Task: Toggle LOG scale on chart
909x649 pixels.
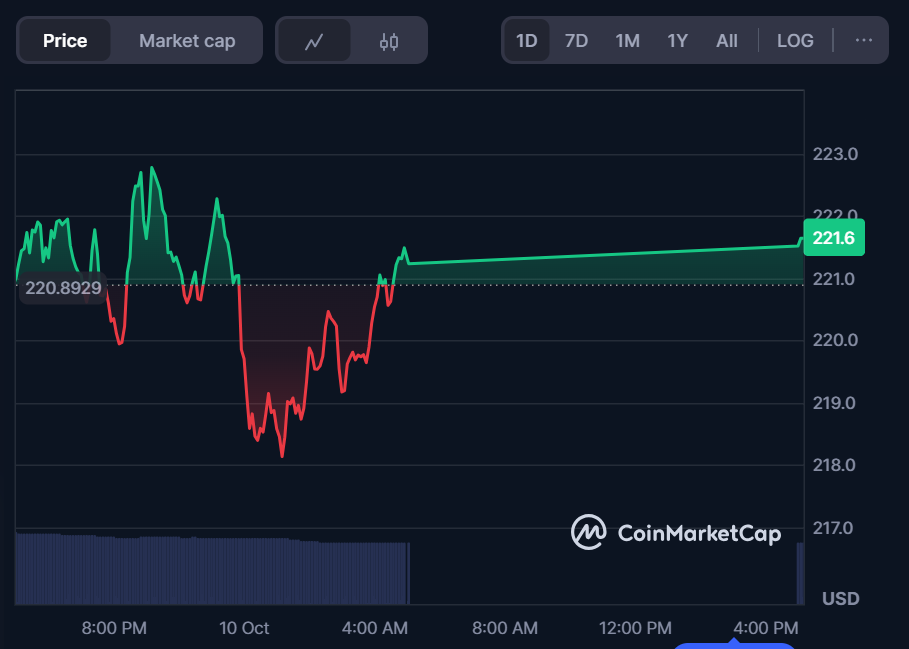Action: coord(795,41)
